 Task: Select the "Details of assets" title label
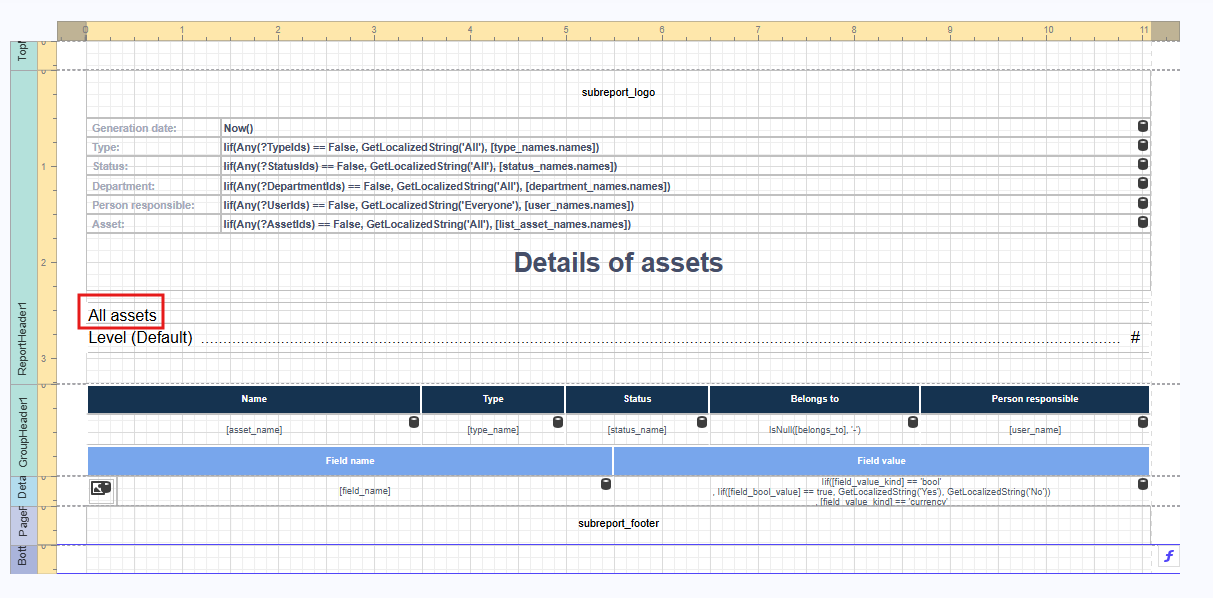(x=618, y=263)
